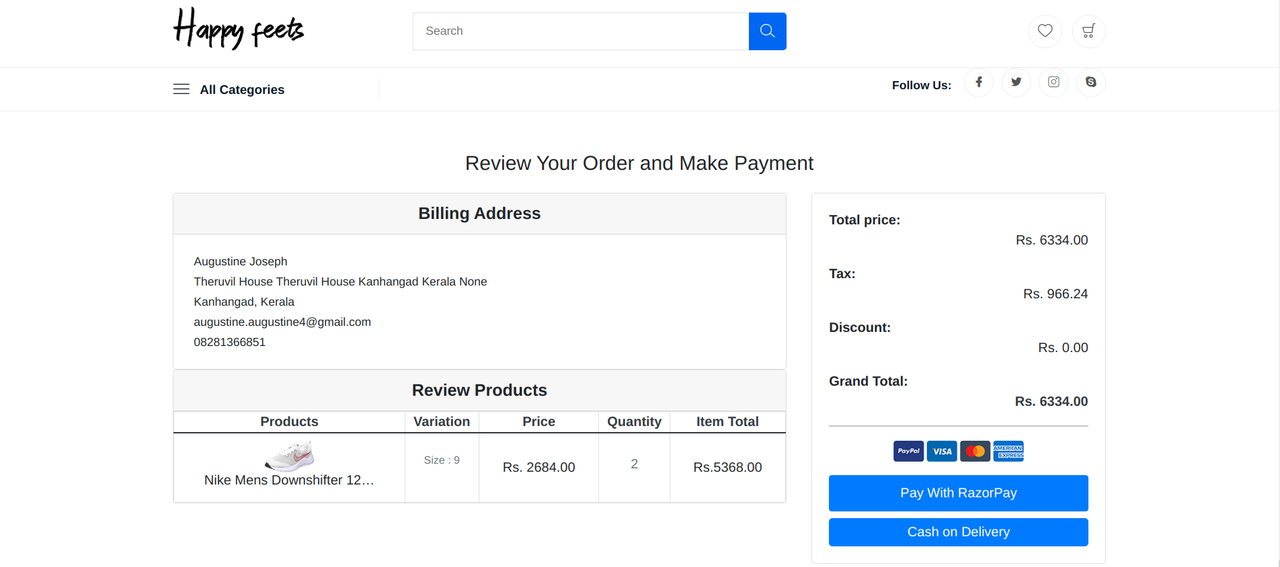The height and width of the screenshot is (567, 1280).
Task: Click the Quantity column header
Action: pyautogui.click(x=634, y=421)
